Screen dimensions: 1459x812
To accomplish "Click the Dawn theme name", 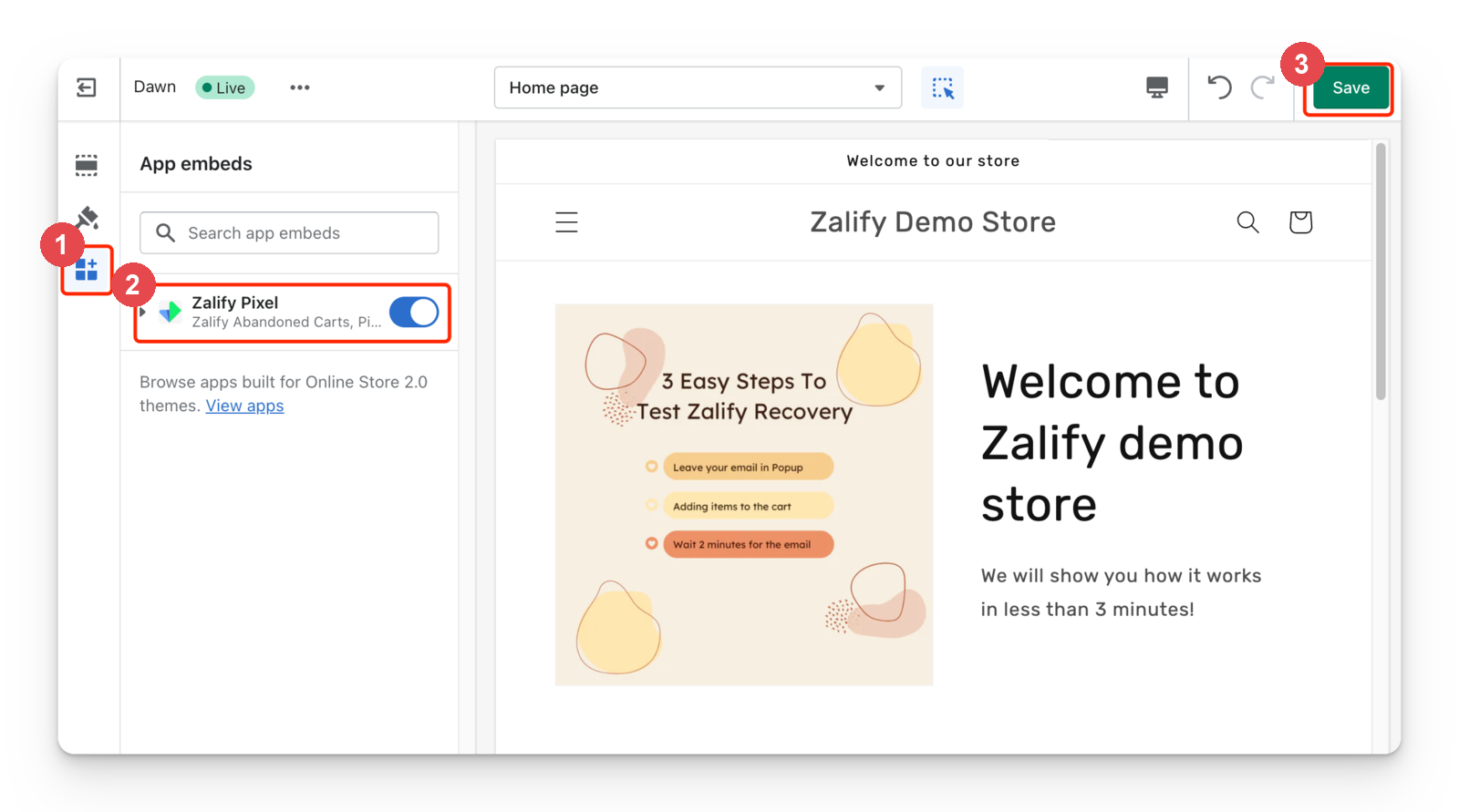I will pos(155,87).
